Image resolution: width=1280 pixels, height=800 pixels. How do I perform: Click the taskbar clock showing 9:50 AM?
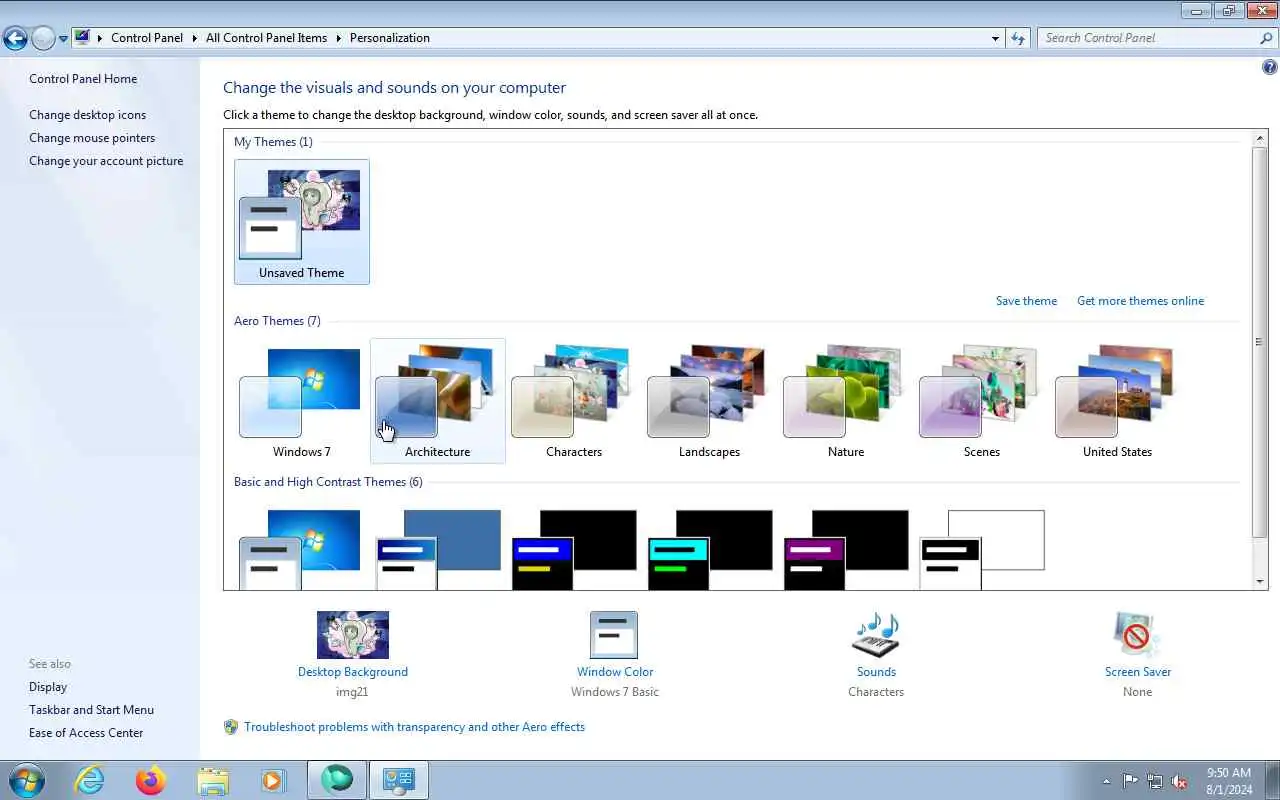coord(1228,780)
